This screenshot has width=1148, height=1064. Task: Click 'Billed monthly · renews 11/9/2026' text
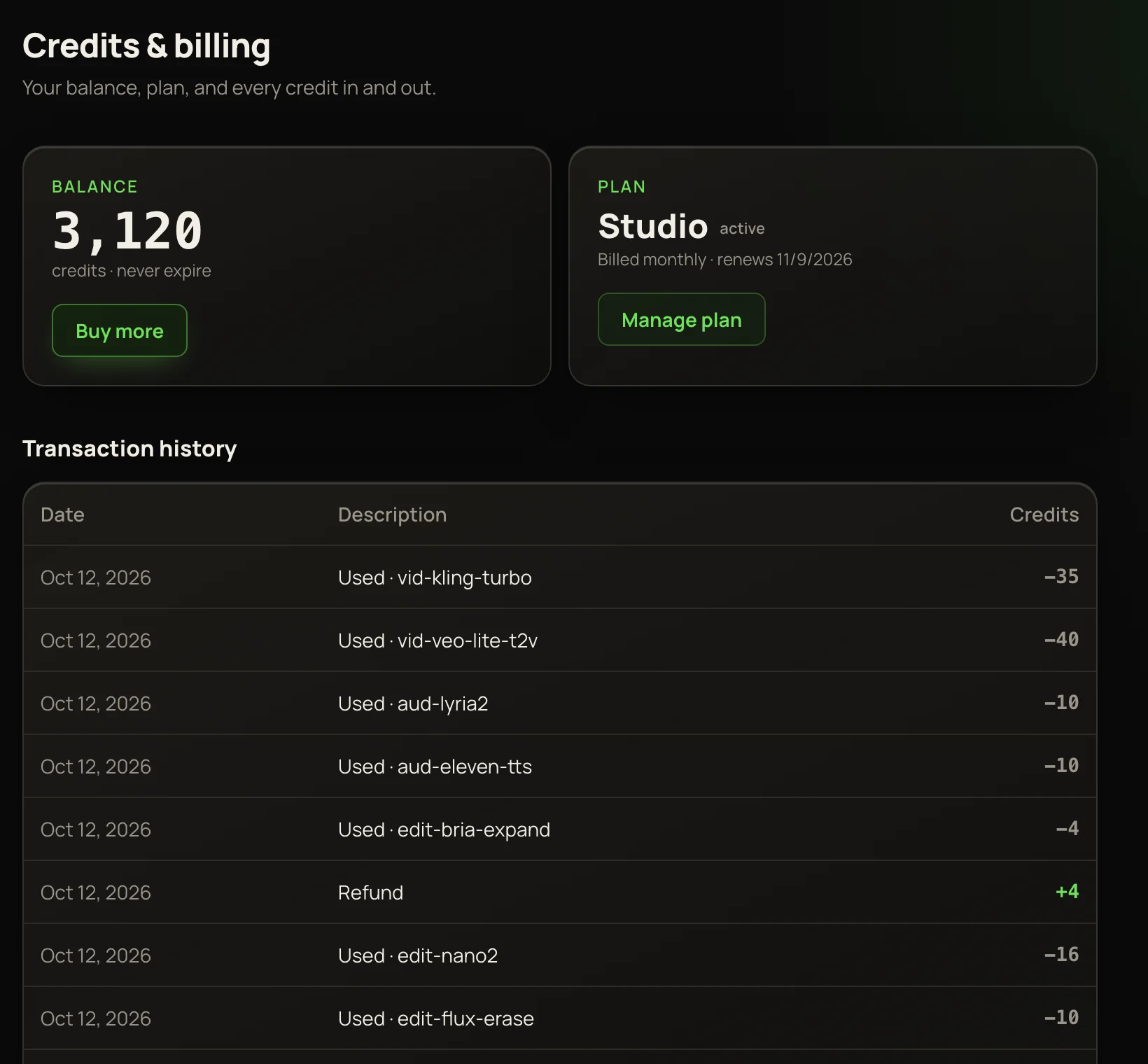coord(724,260)
